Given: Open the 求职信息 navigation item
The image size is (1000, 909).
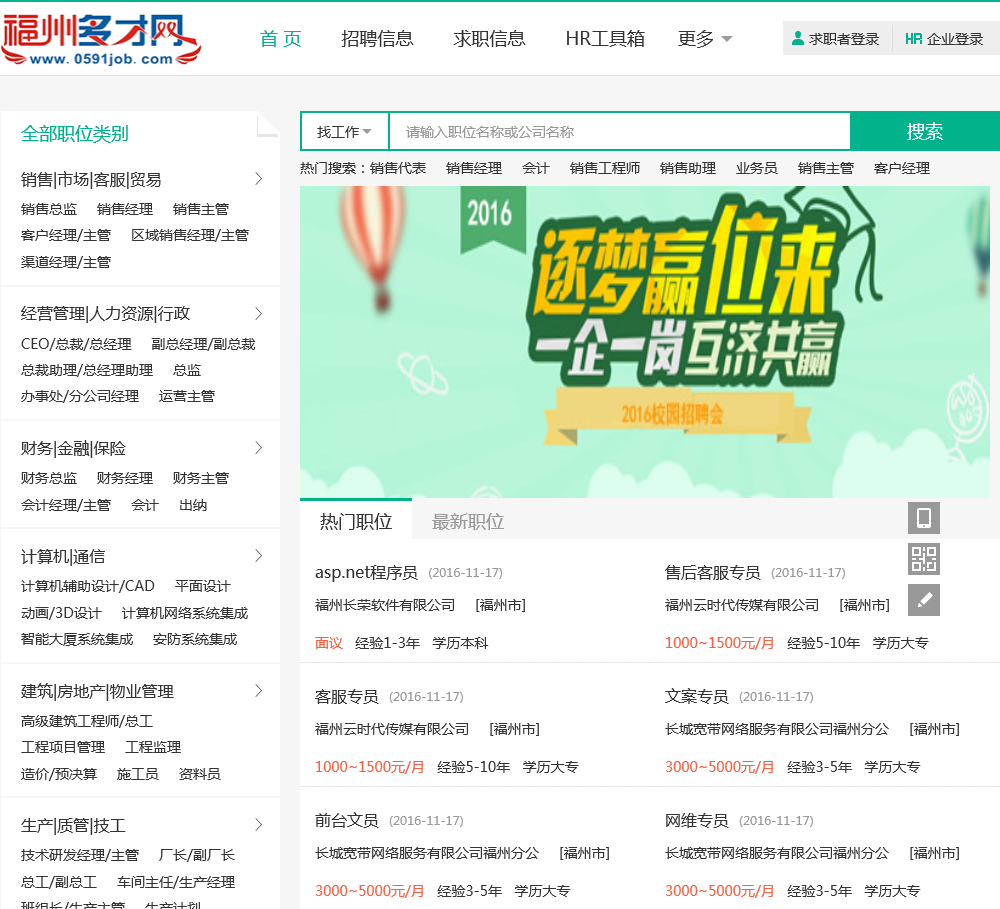Looking at the screenshot, I should point(489,39).
